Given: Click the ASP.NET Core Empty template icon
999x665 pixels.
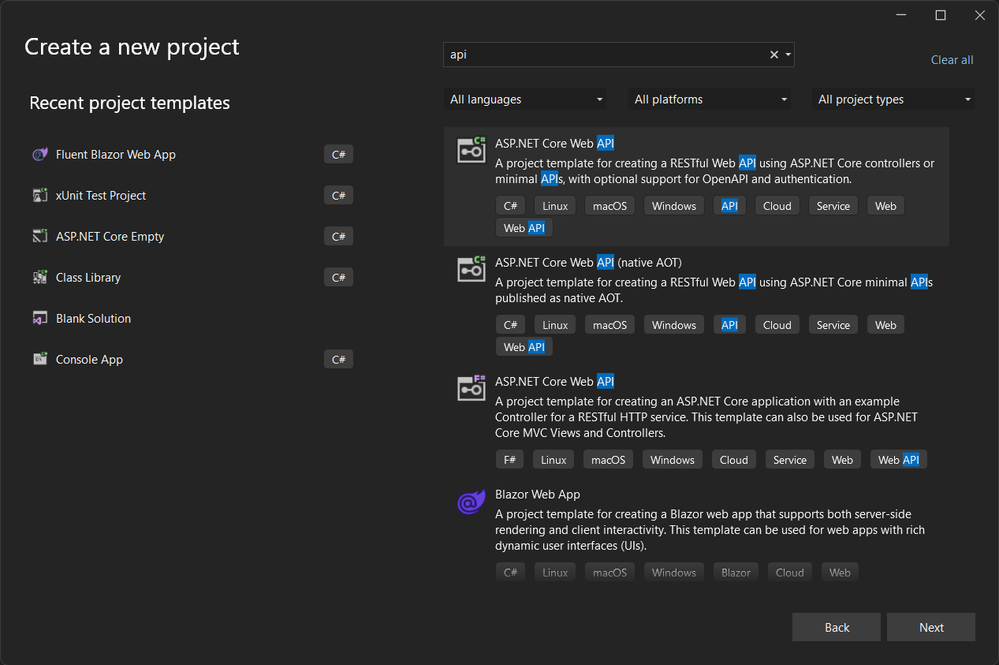Looking at the screenshot, I should tap(40, 236).
